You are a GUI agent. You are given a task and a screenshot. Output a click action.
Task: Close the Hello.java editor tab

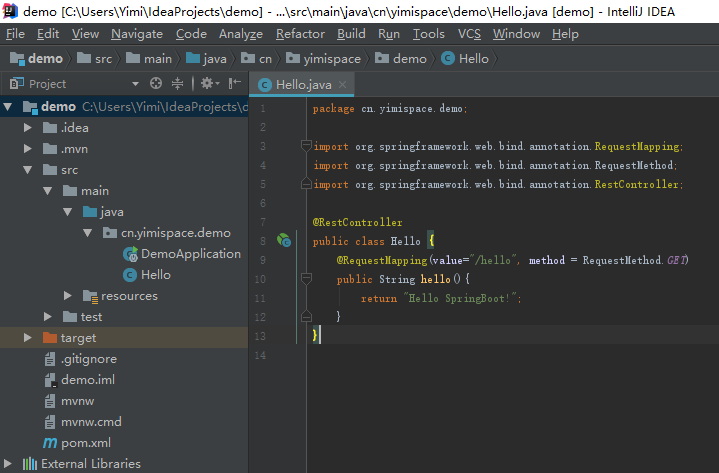[x=343, y=84]
